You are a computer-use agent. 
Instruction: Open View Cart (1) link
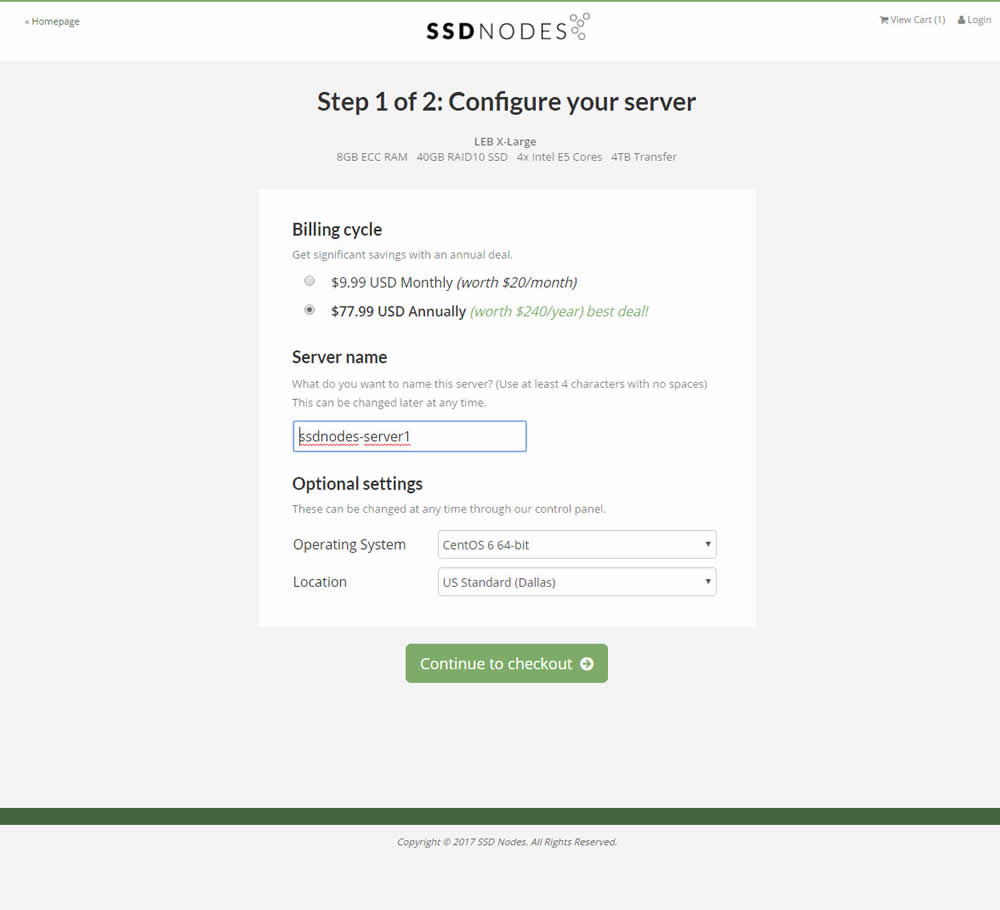(x=917, y=20)
